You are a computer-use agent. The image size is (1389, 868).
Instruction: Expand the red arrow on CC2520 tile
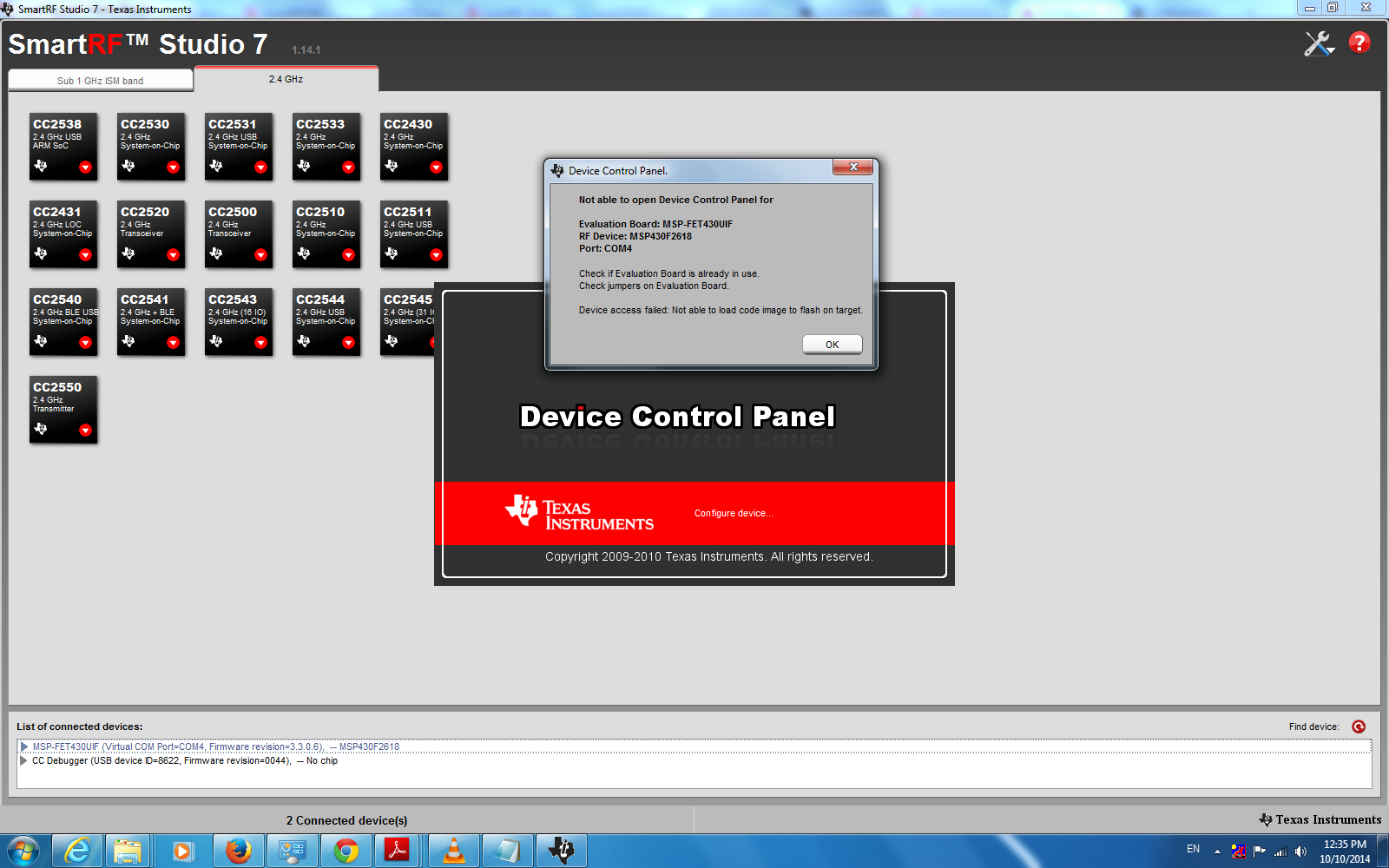point(173,255)
